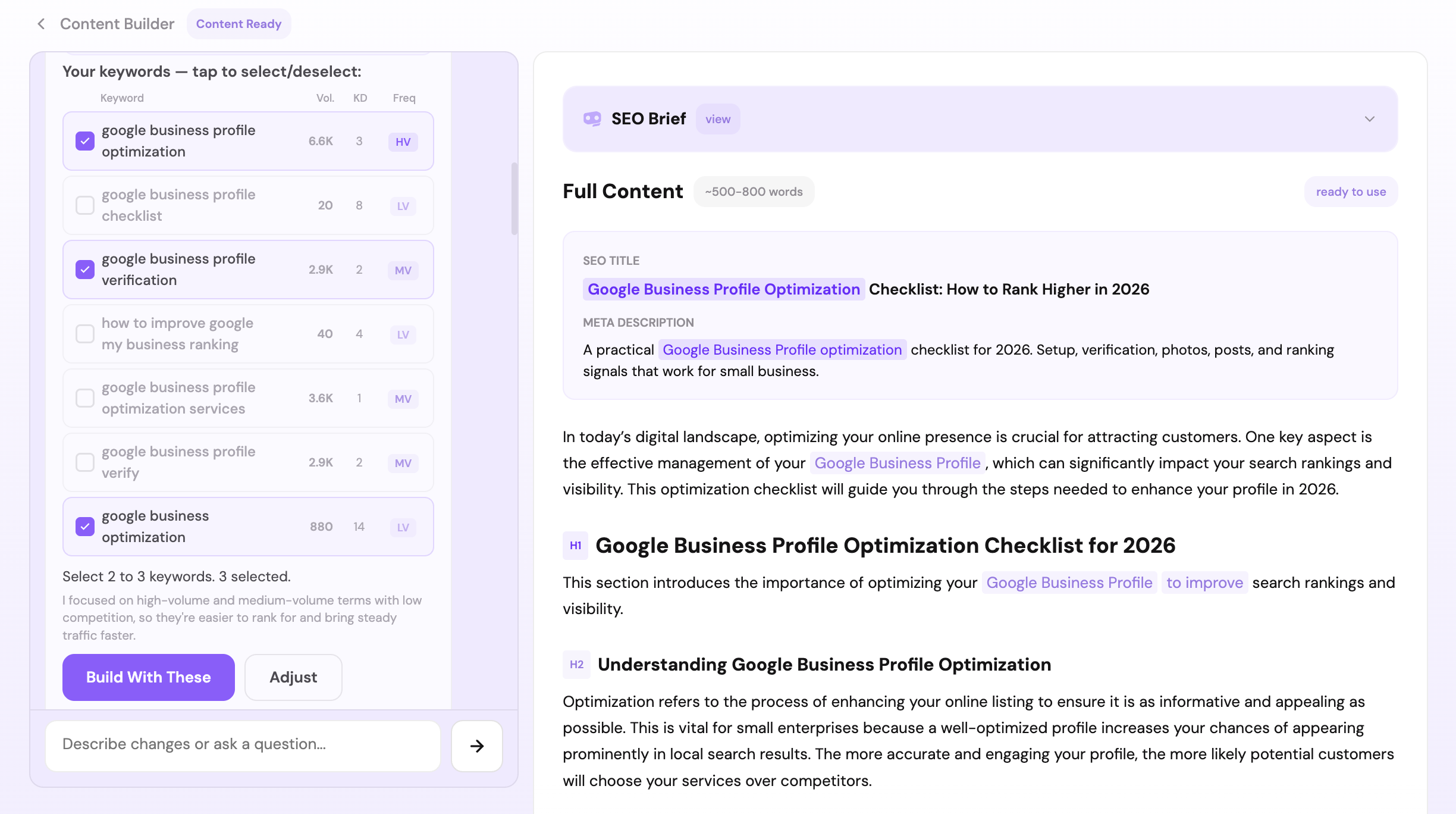This screenshot has height=814, width=1456.
Task: Click the META DESCRIPTION label
Action: pos(638,323)
